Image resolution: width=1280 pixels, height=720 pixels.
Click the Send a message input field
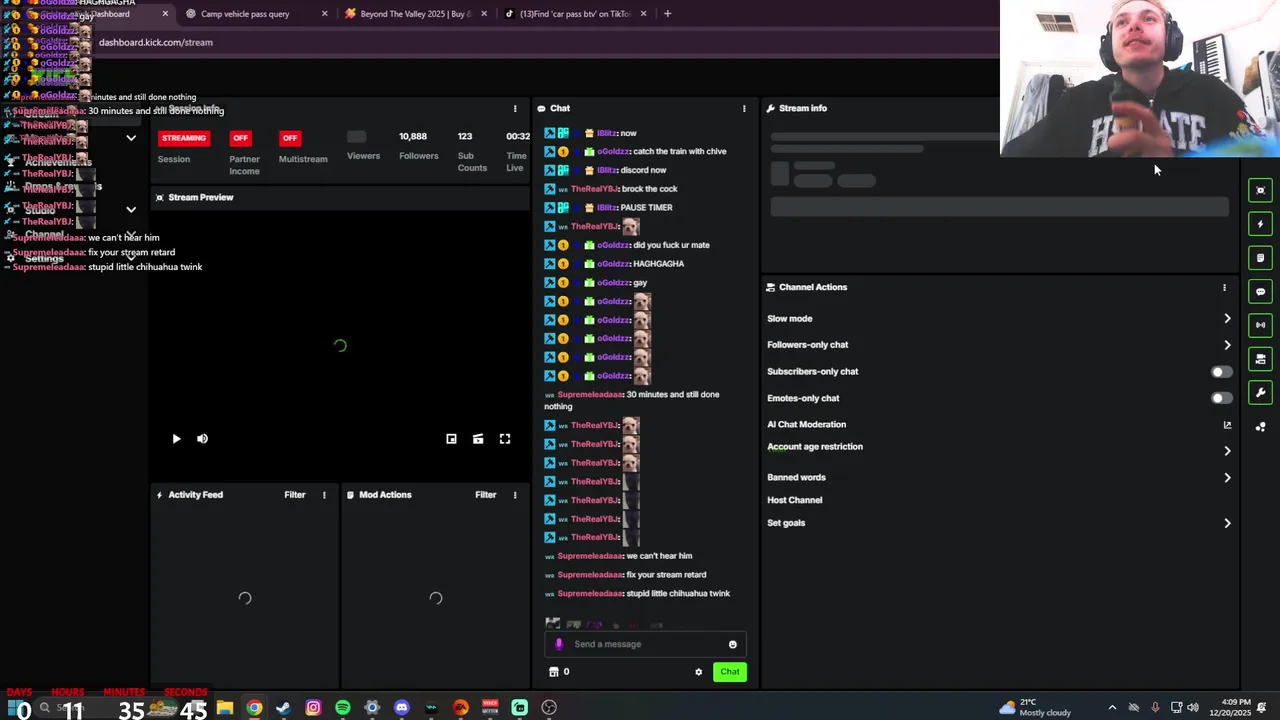pos(645,645)
